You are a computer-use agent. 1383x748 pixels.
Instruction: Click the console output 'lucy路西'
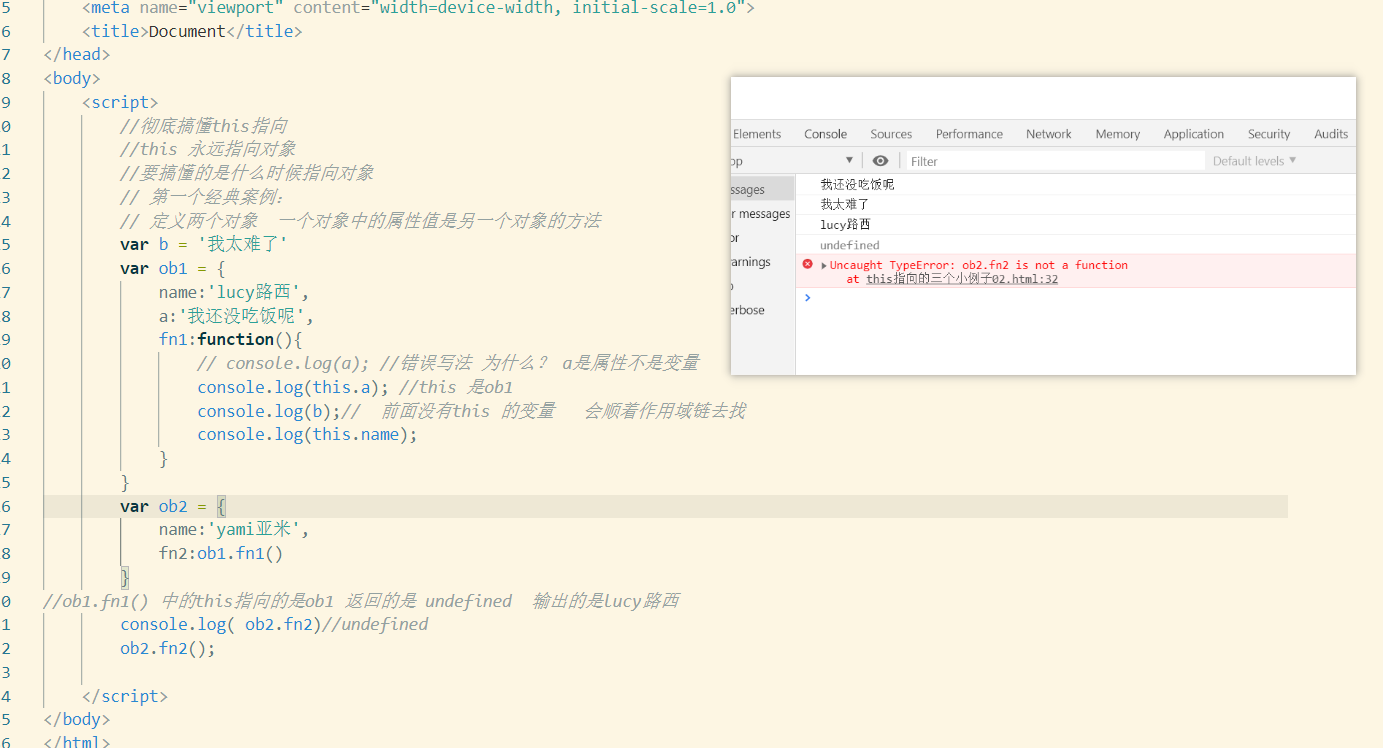(x=845, y=224)
